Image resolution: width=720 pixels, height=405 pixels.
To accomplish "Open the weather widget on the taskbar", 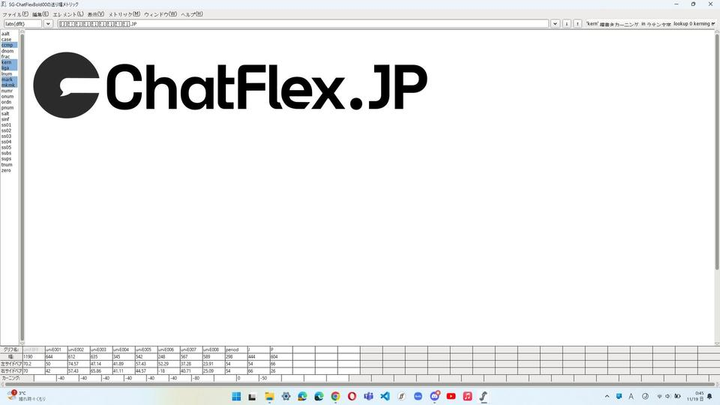I will 27,396.
